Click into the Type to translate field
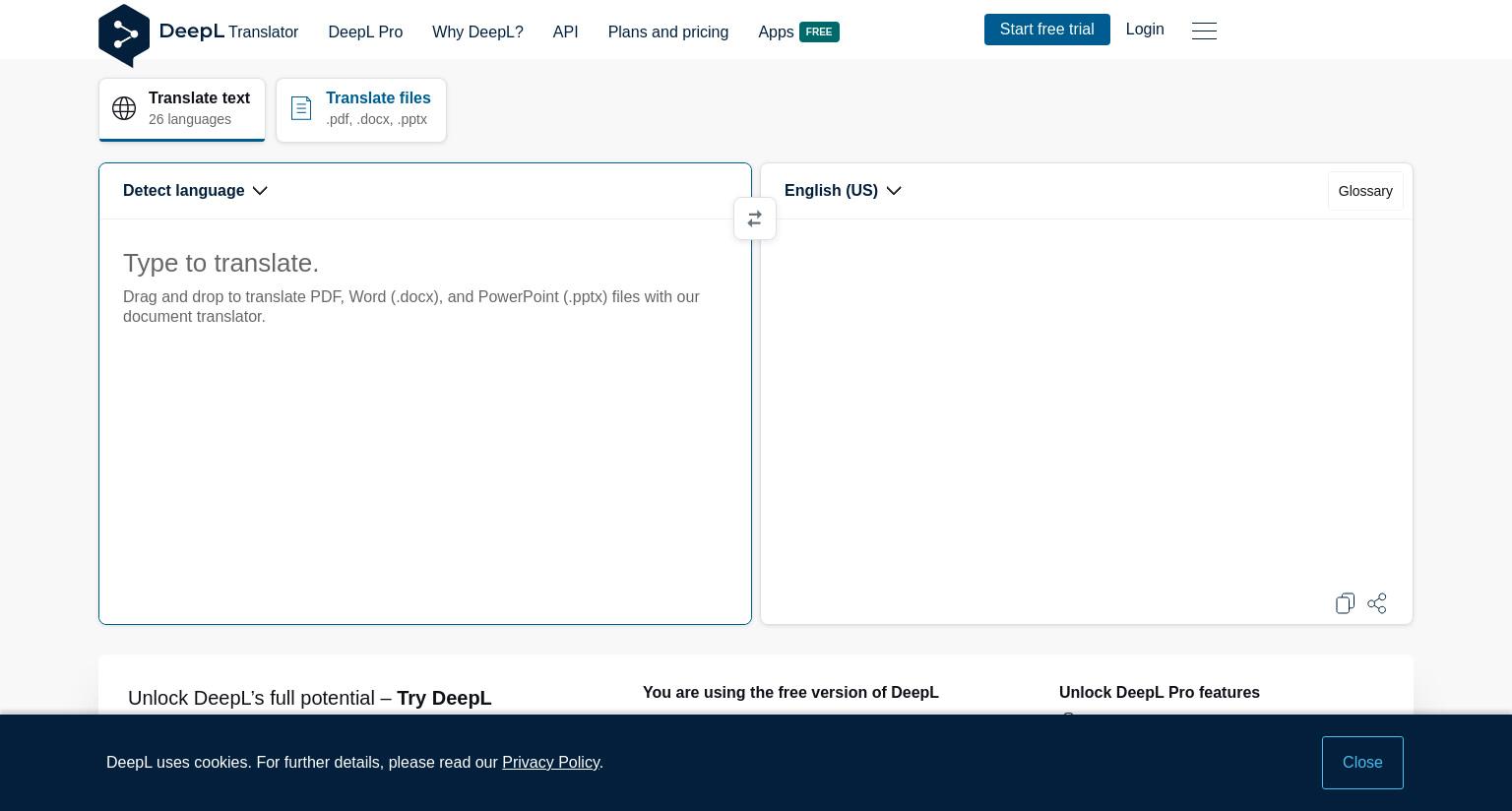The width and height of the screenshot is (1512, 811). [425, 421]
